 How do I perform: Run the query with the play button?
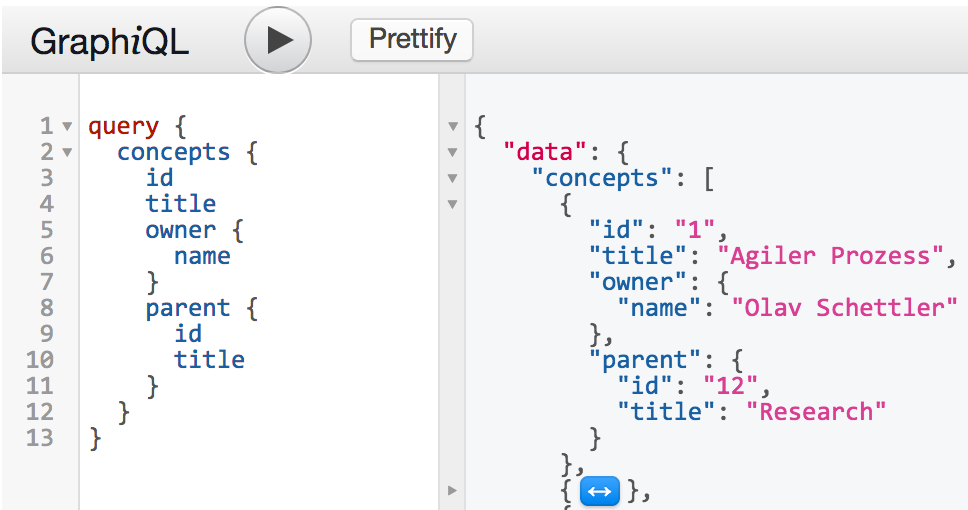click(278, 40)
